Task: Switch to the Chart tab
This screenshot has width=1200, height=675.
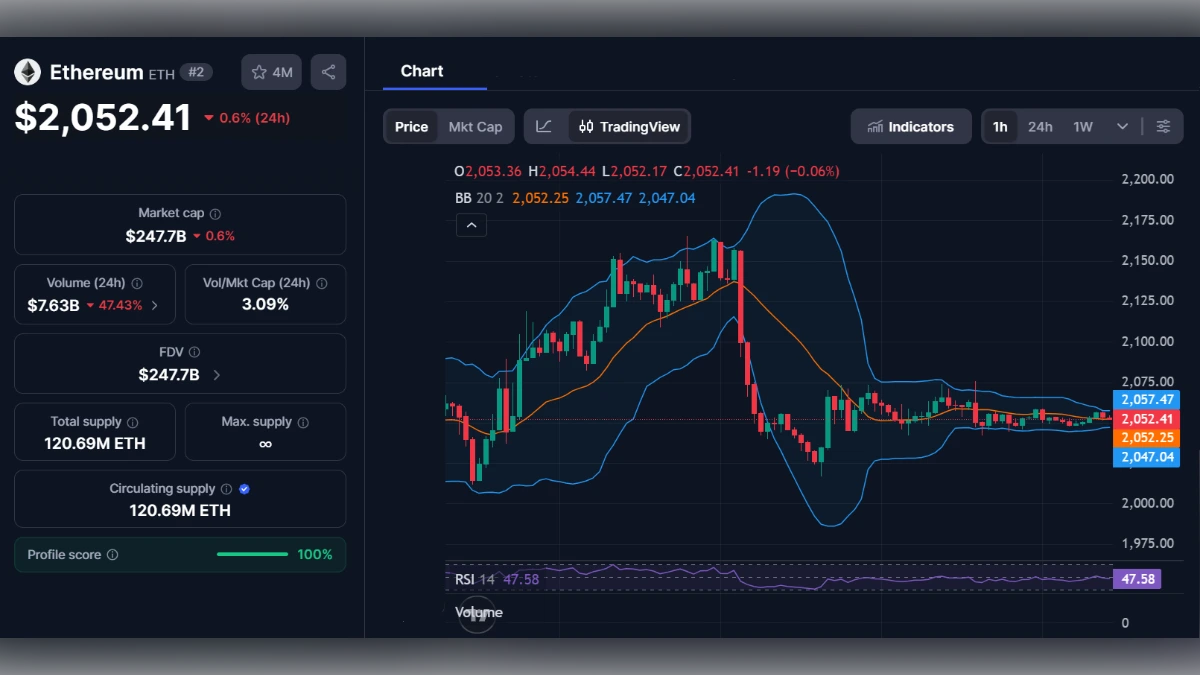Action: pos(422,70)
